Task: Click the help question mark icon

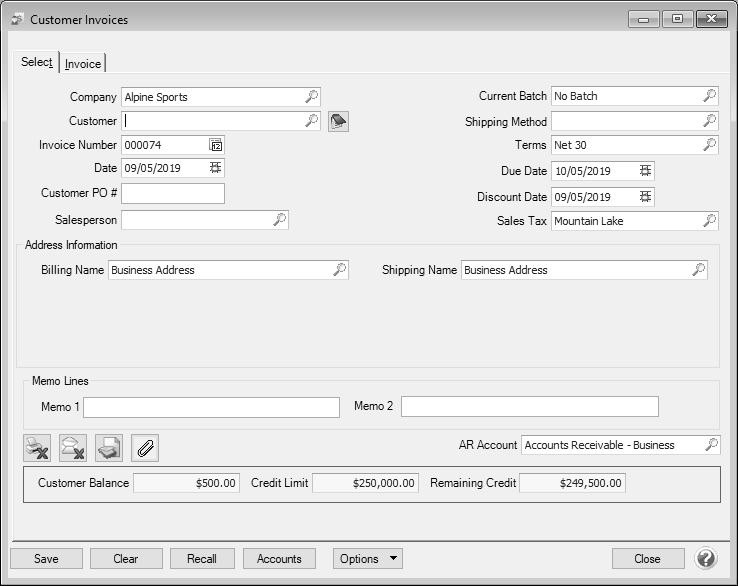Action: coord(706,558)
